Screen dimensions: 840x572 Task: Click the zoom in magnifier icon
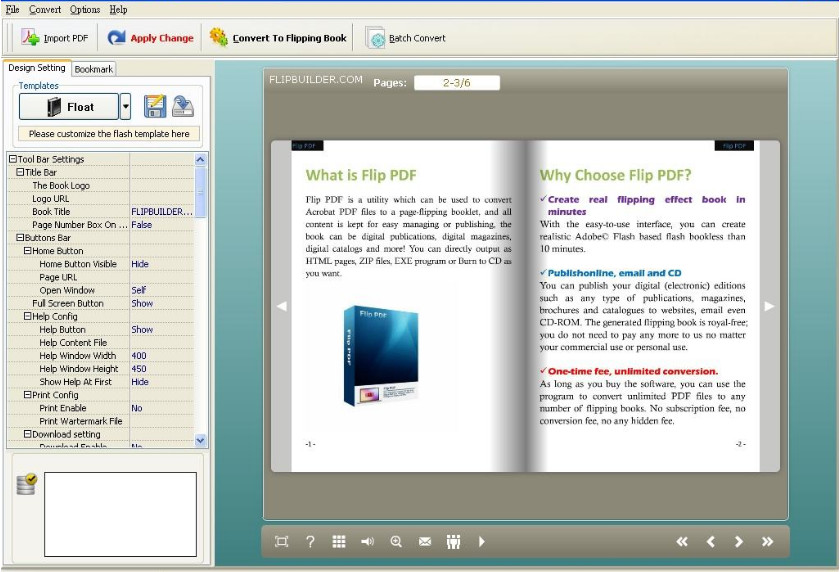point(396,541)
